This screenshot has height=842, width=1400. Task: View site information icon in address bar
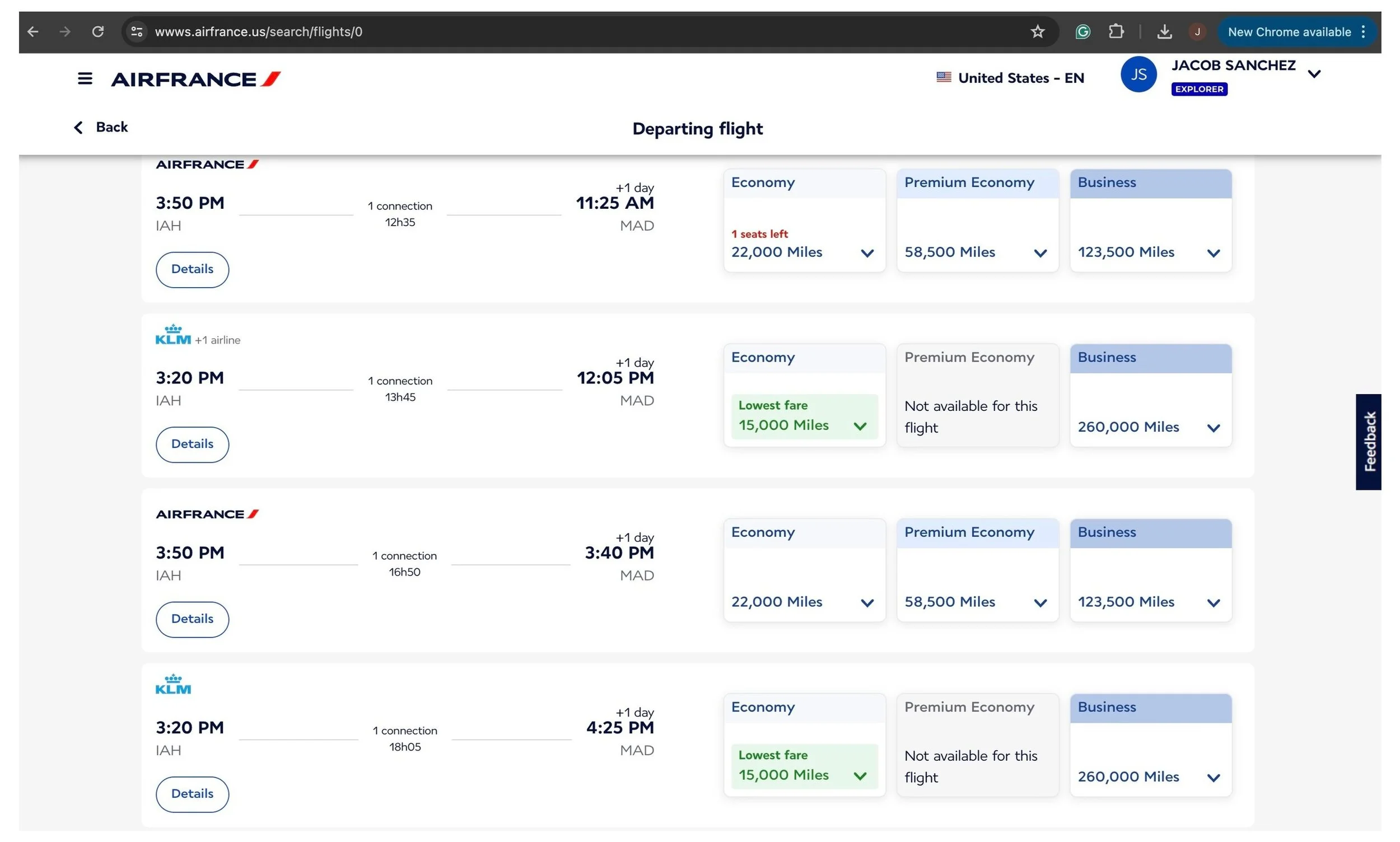pos(136,32)
